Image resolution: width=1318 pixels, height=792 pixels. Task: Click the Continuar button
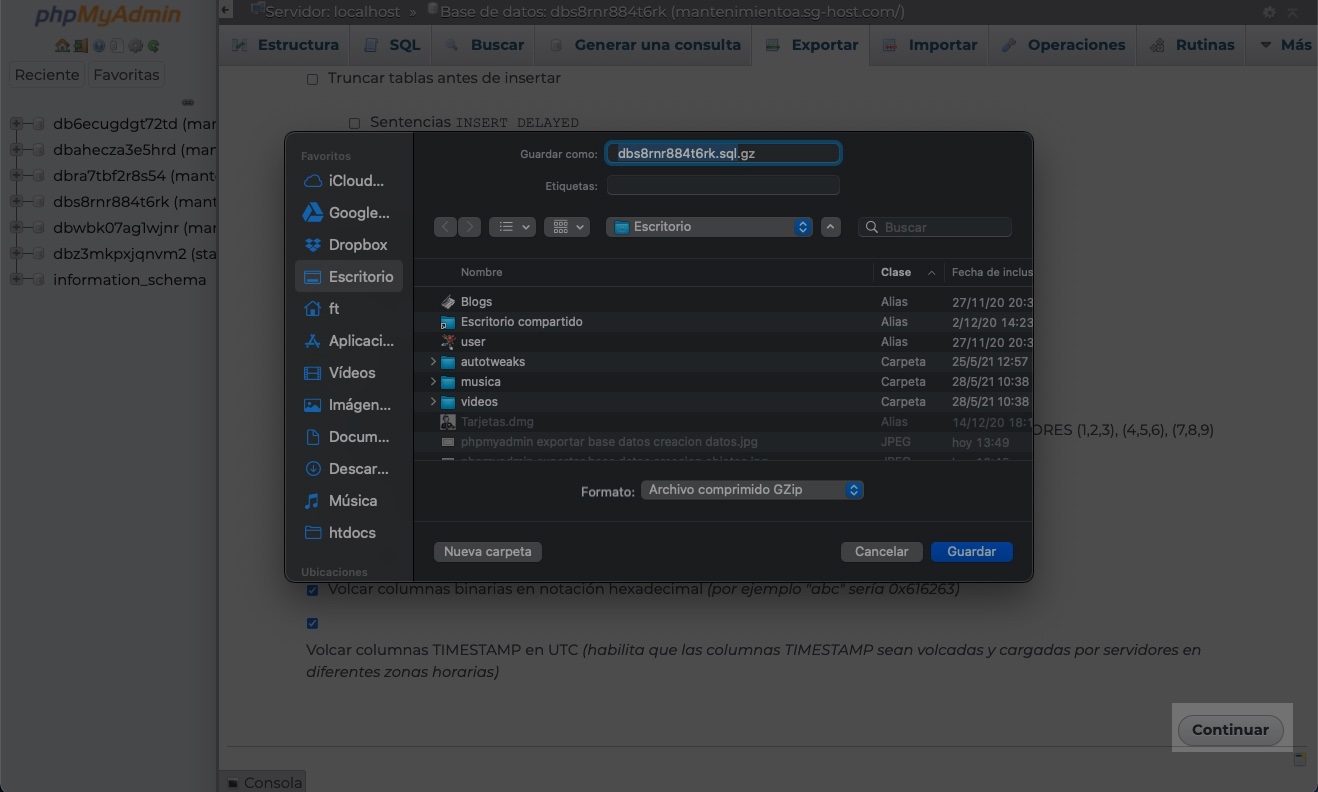(x=1230, y=730)
